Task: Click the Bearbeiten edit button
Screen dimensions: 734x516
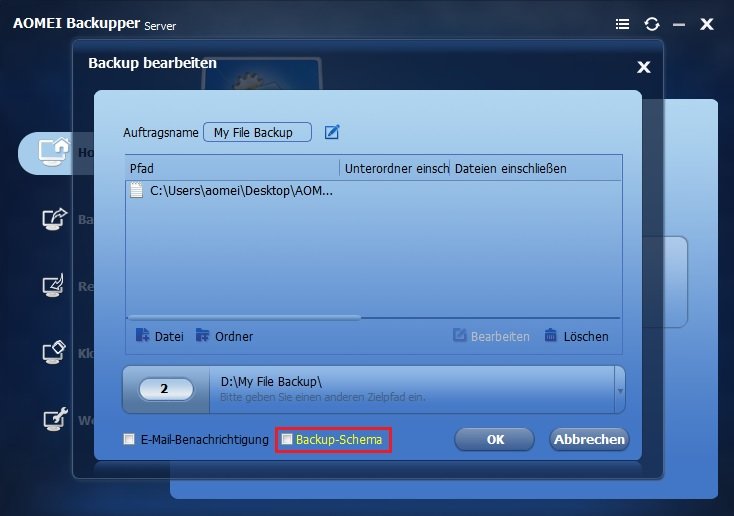Action: click(x=492, y=336)
